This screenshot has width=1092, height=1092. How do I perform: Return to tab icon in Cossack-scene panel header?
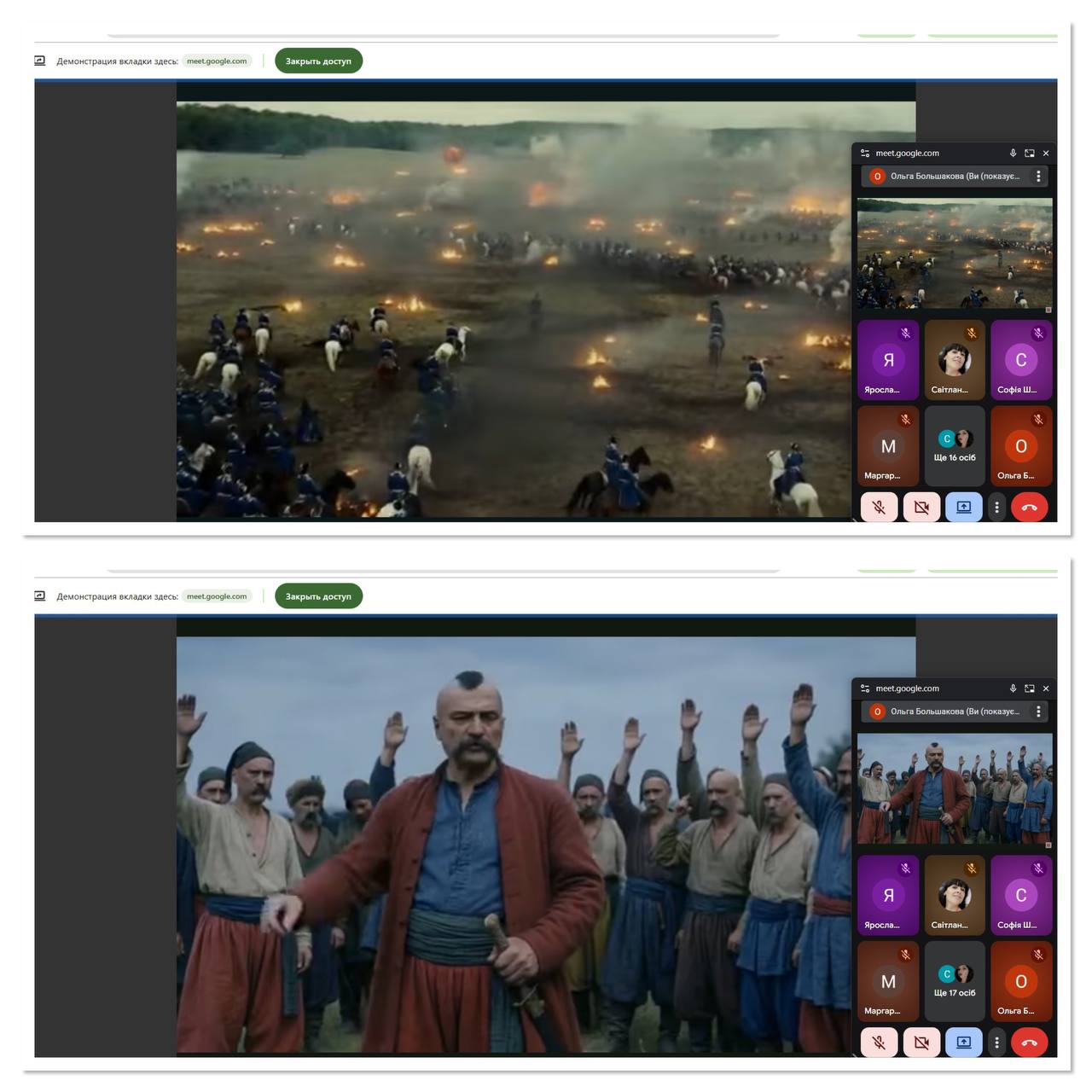point(1030,688)
